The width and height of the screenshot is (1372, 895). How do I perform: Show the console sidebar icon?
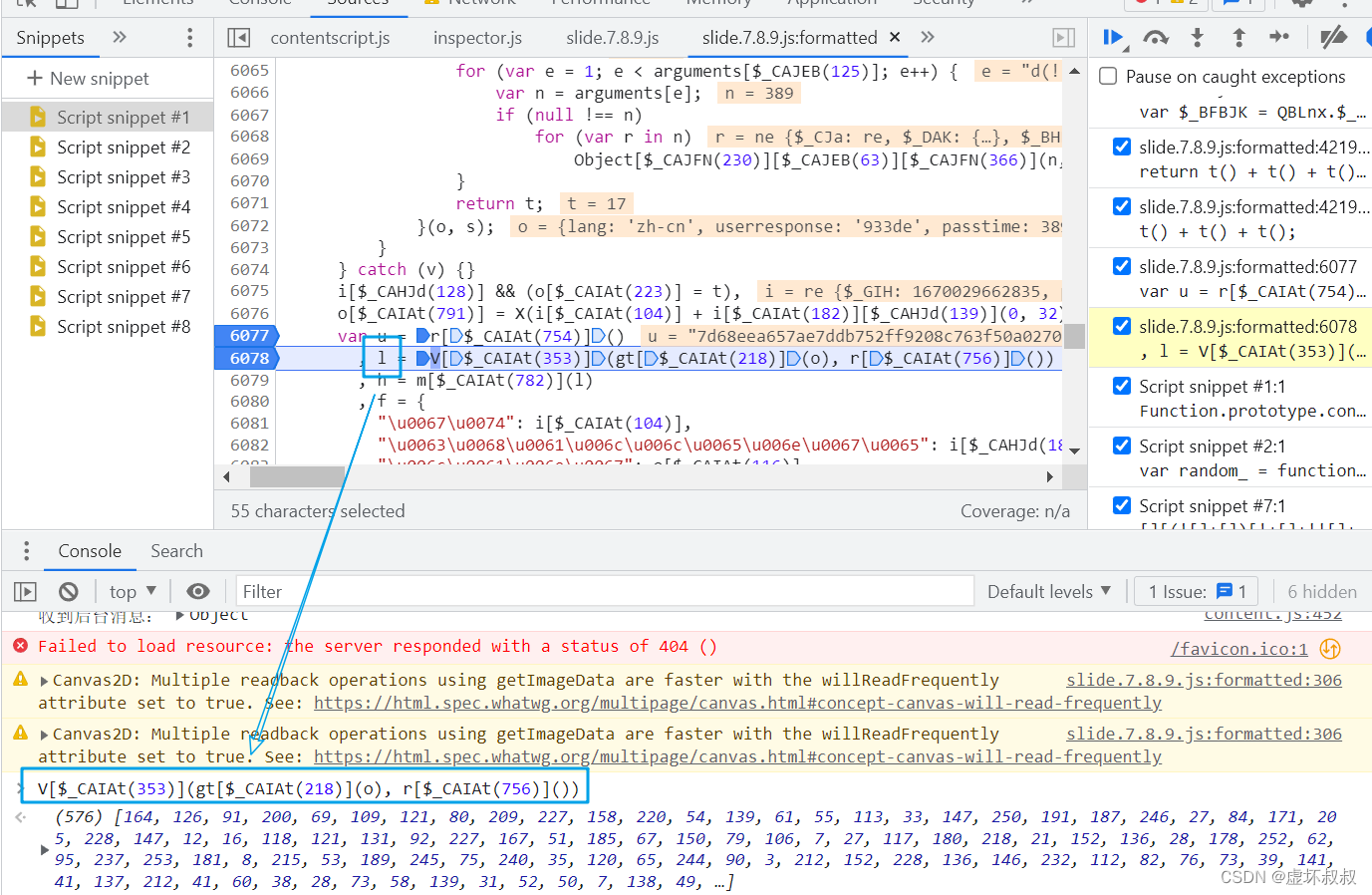[26, 591]
